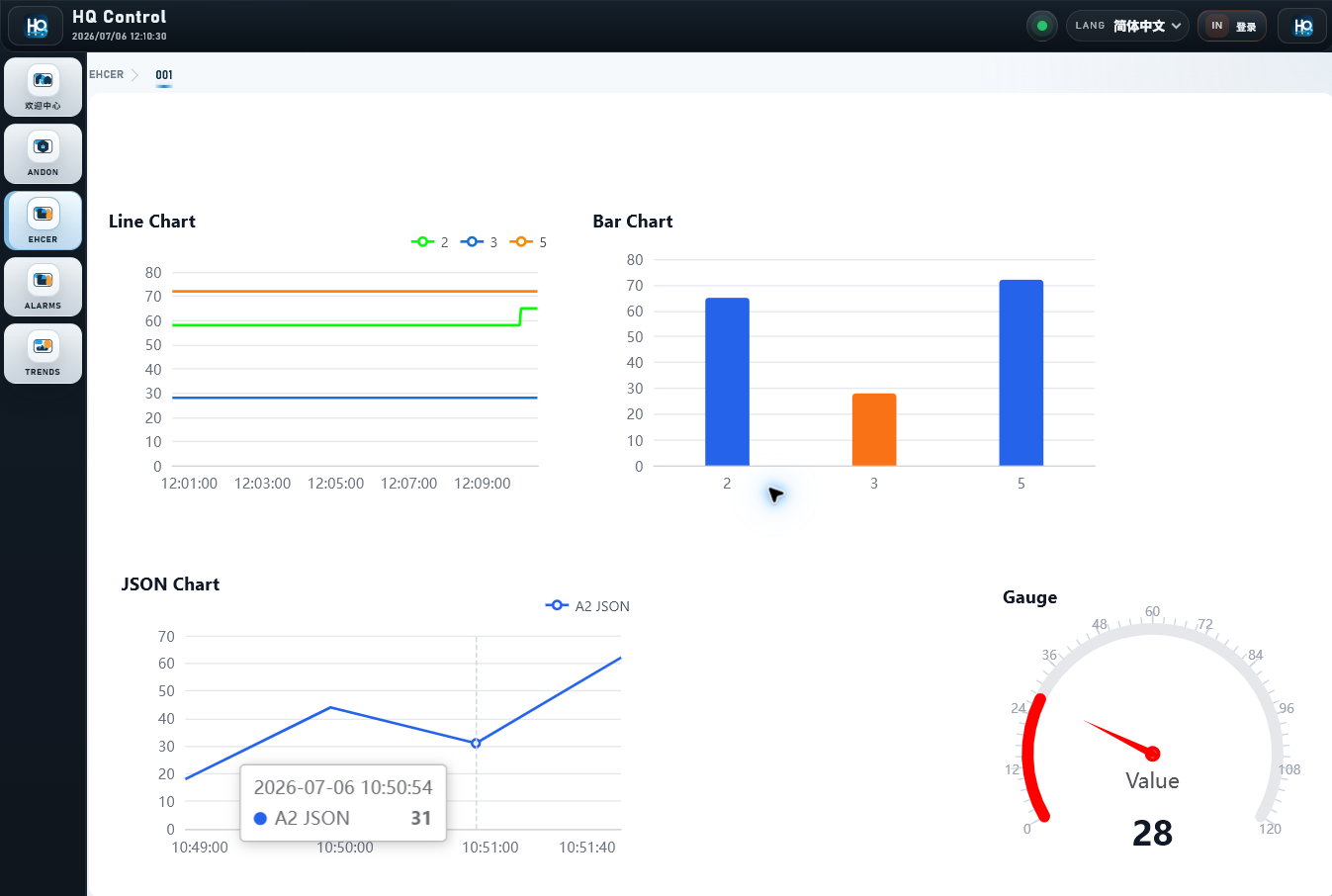This screenshot has width=1332, height=896.
Task: Toggle series 3 in Line Chart legend
Action: (480, 242)
